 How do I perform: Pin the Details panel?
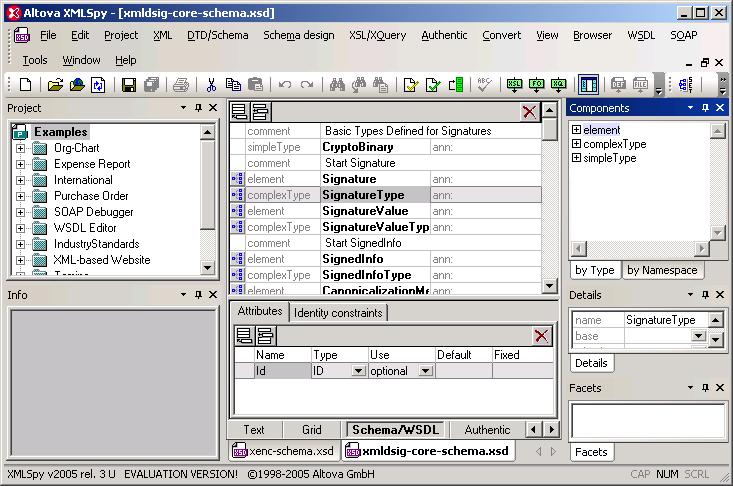tap(705, 295)
